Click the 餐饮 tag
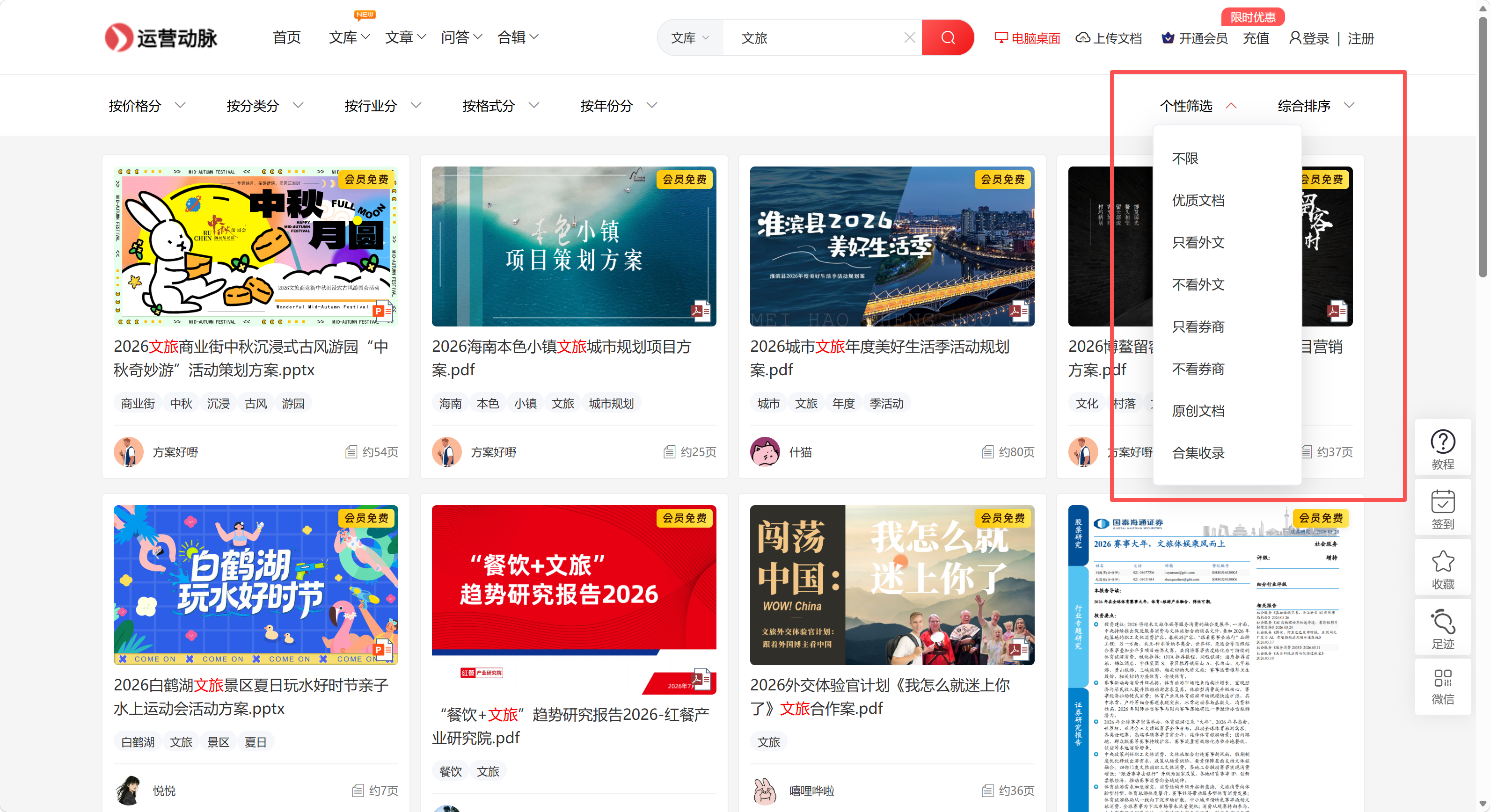1490x812 pixels. click(450, 772)
